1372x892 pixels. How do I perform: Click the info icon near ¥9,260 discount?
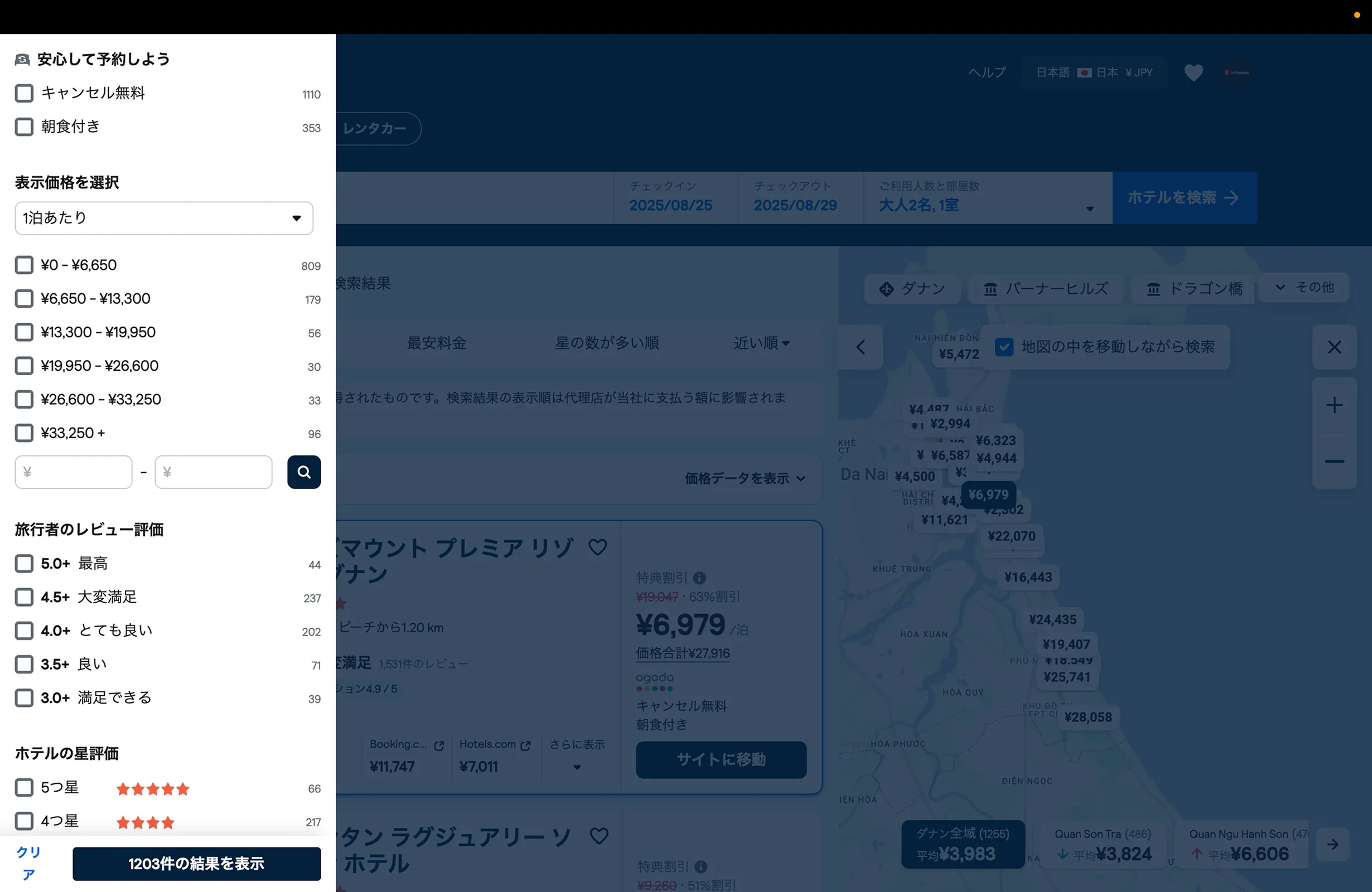click(x=701, y=867)
